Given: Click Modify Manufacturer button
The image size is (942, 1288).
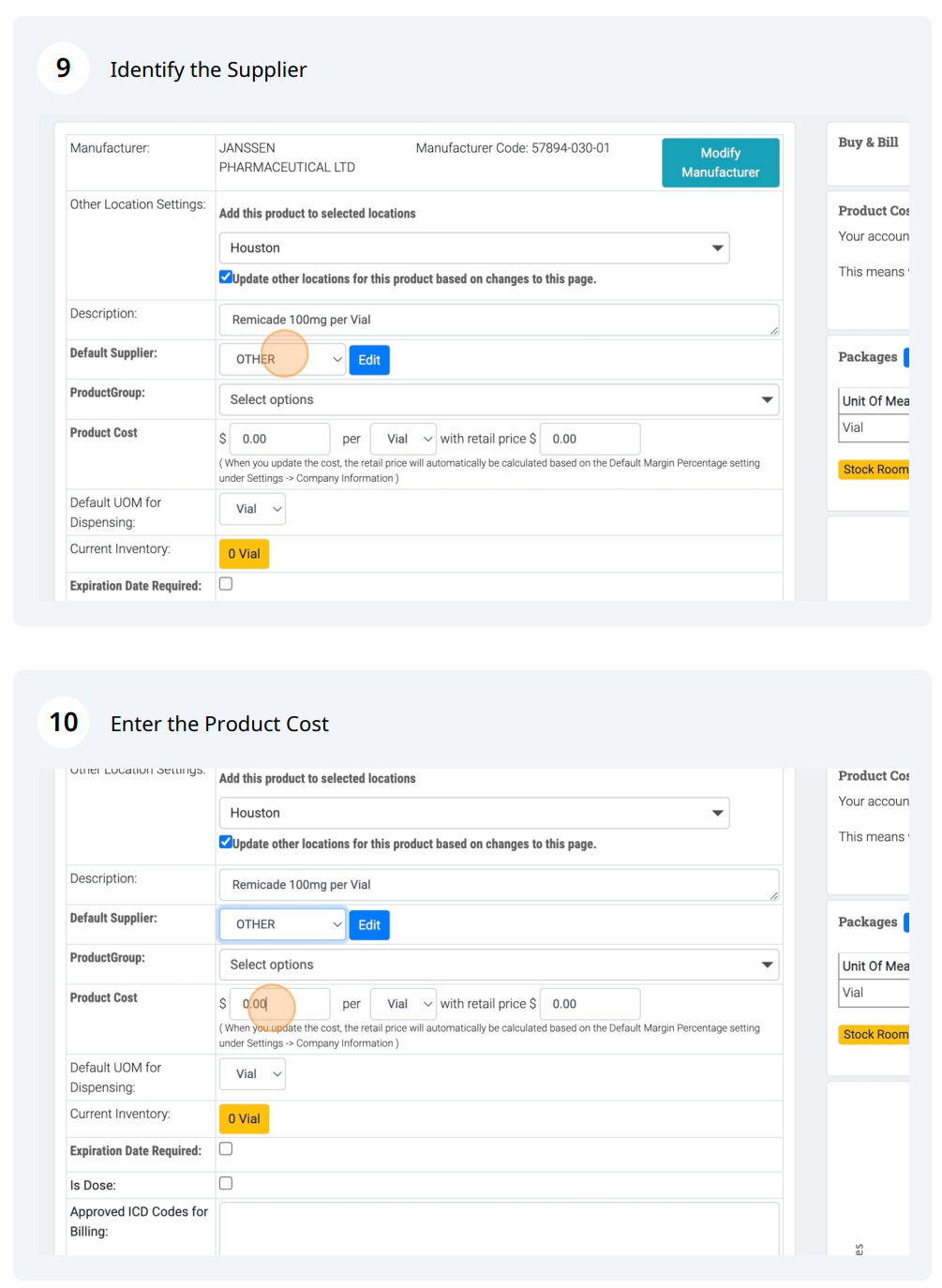Looking at the screenshot, I should tap(720, 162).
